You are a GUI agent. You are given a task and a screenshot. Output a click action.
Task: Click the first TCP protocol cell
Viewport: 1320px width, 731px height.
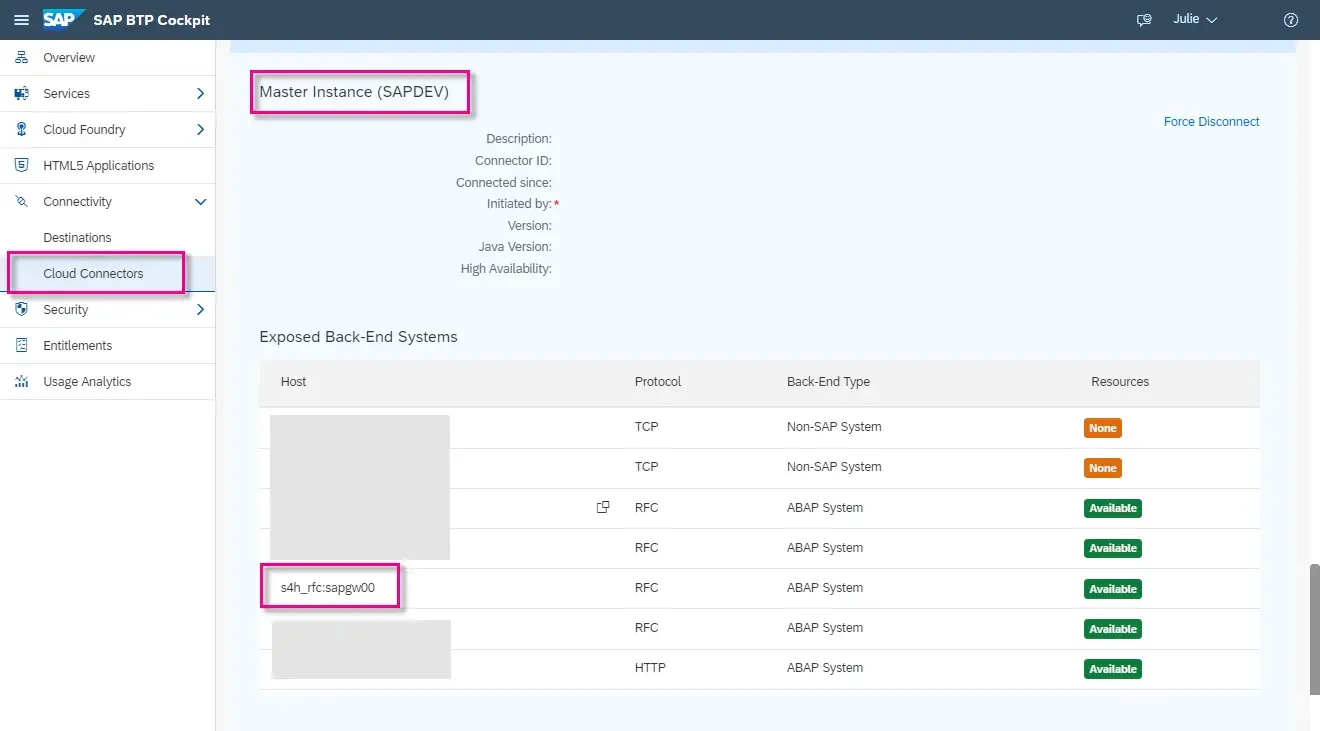tap(646, 427)
